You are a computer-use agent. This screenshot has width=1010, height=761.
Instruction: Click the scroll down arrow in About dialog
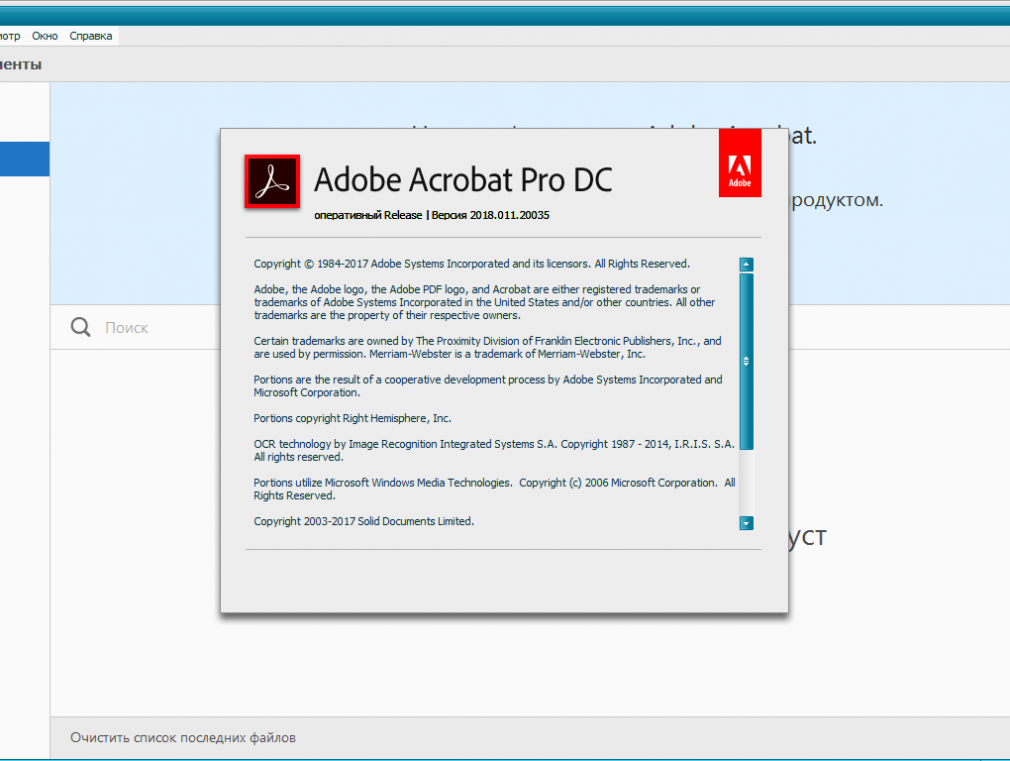[x=747, y=523]
